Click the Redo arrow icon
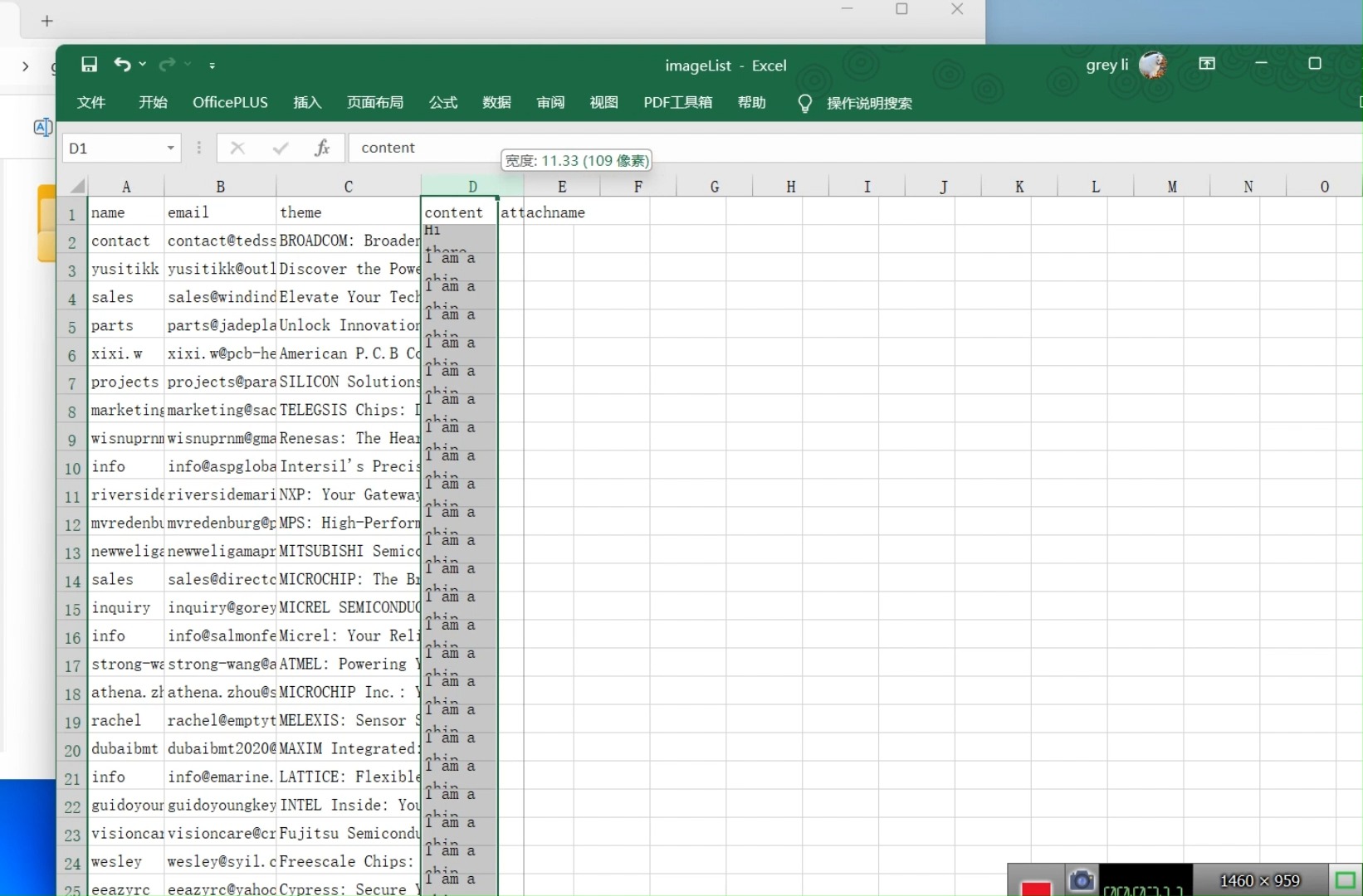 point(168,65)
